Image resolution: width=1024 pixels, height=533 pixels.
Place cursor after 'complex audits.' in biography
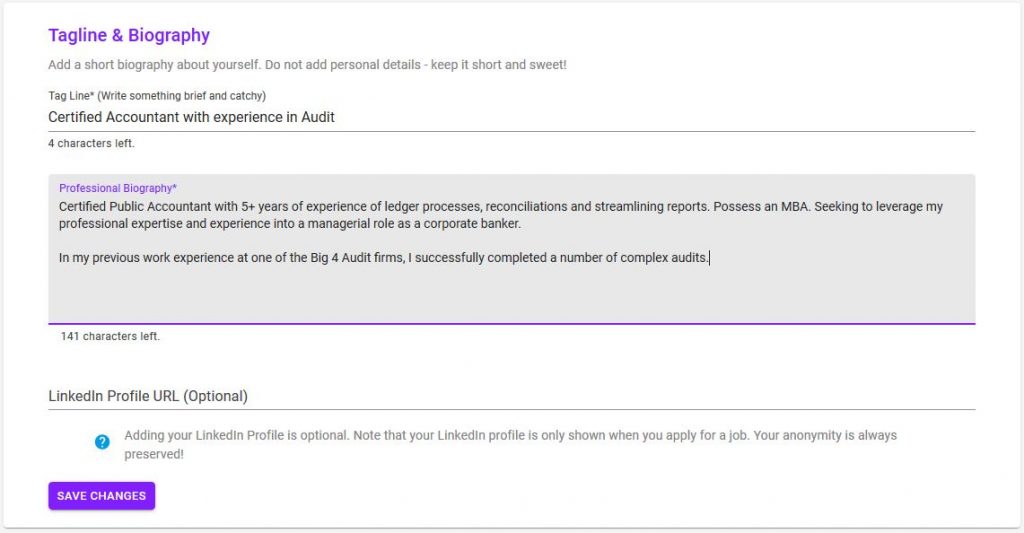click(x=709, y=258)
